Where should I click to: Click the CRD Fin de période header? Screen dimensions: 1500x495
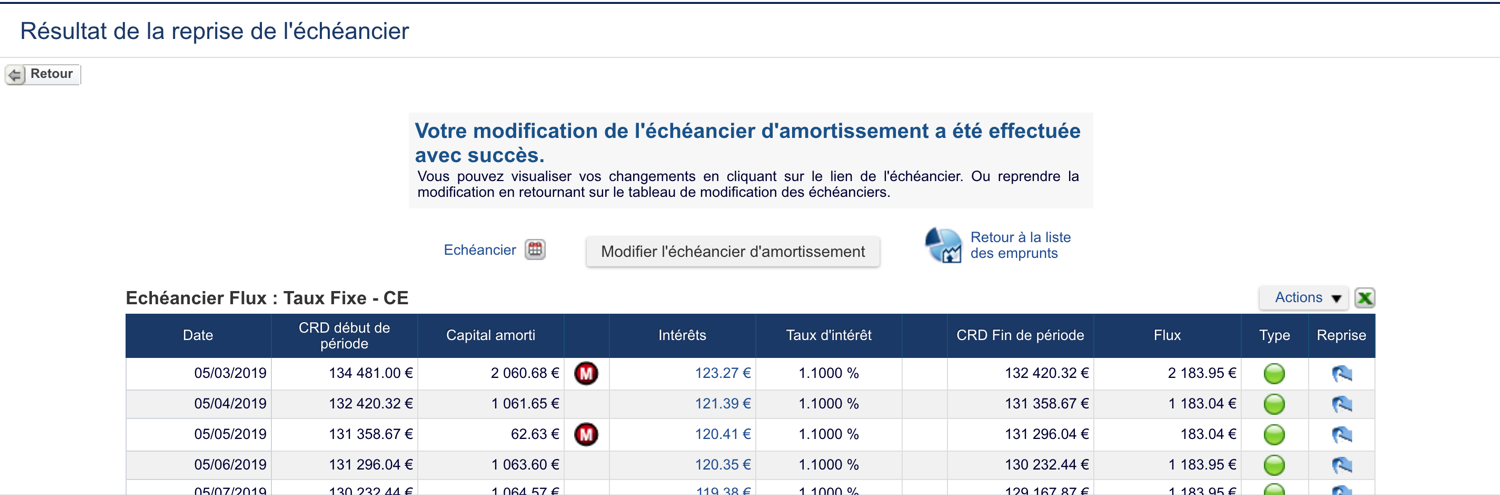pos(1020,336)
